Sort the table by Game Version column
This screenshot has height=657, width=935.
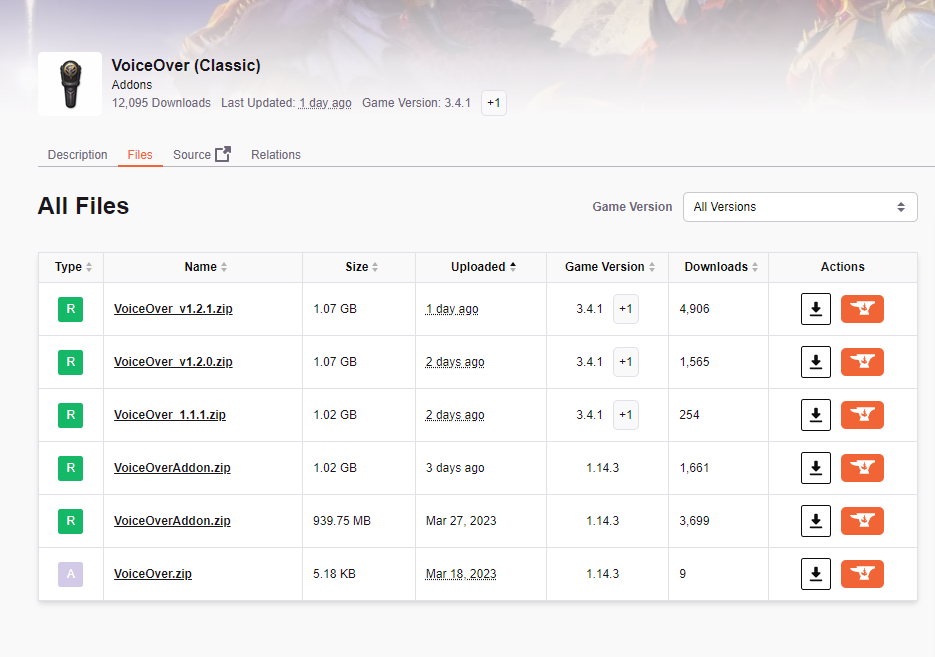coord(610,267)
